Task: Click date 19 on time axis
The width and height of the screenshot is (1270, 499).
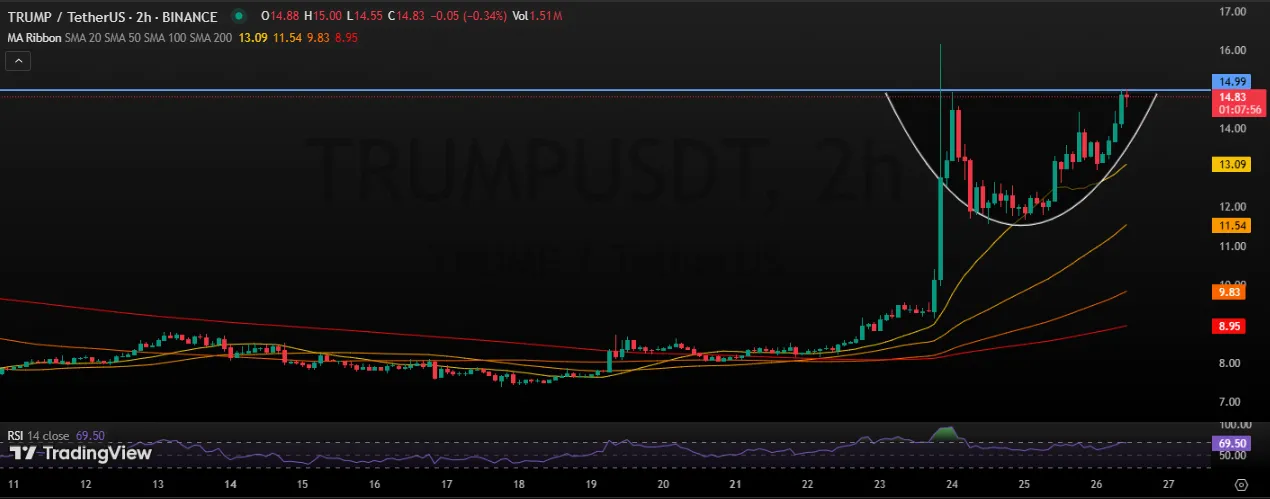Action: coord(591,484)
